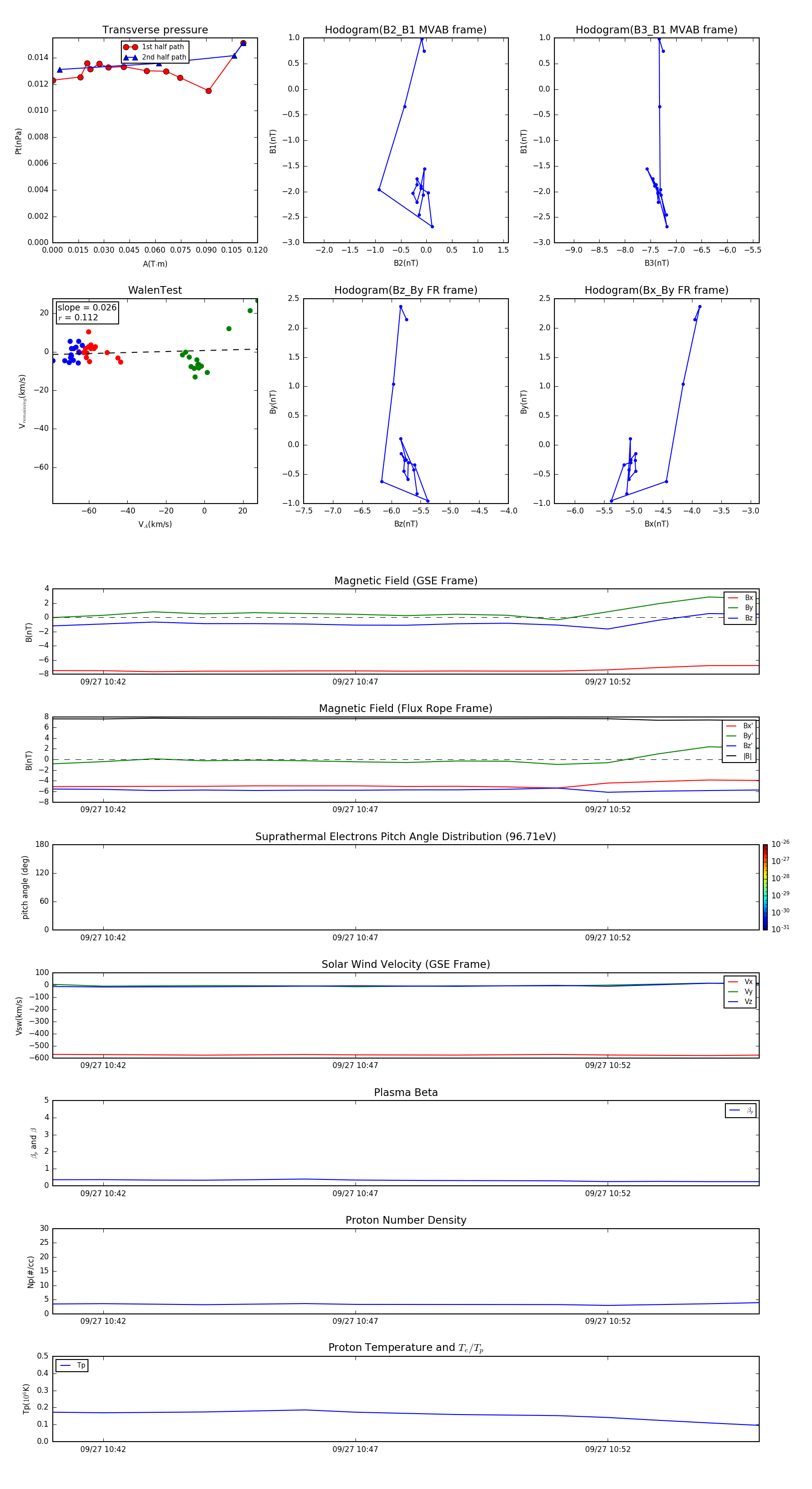Click the 'pitch angle (deg)' axis label
The width and height of the screenshot is (812, 1489).
tap(25, 887)
